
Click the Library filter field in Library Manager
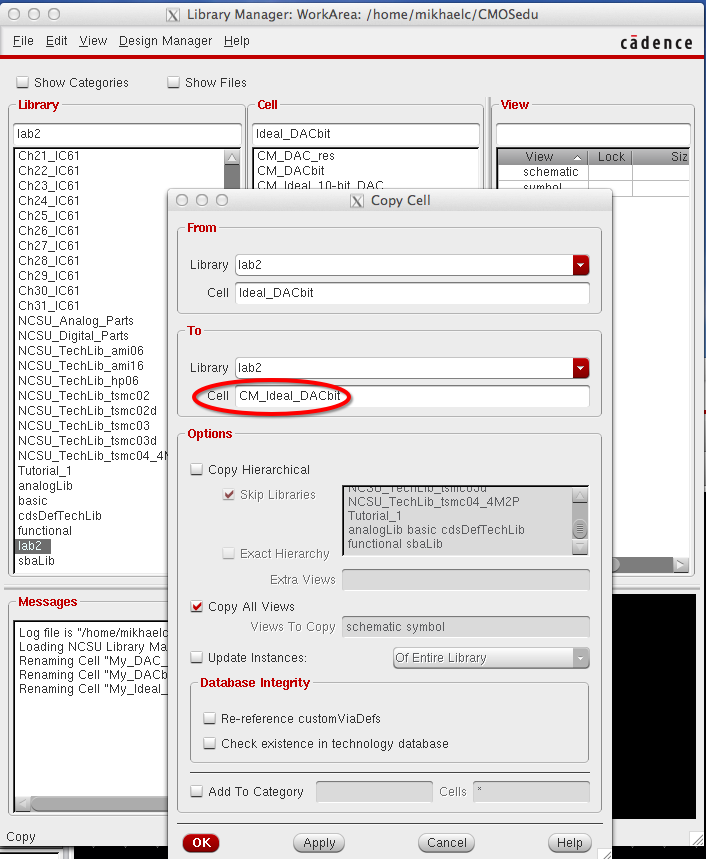(x=127, y=134)
